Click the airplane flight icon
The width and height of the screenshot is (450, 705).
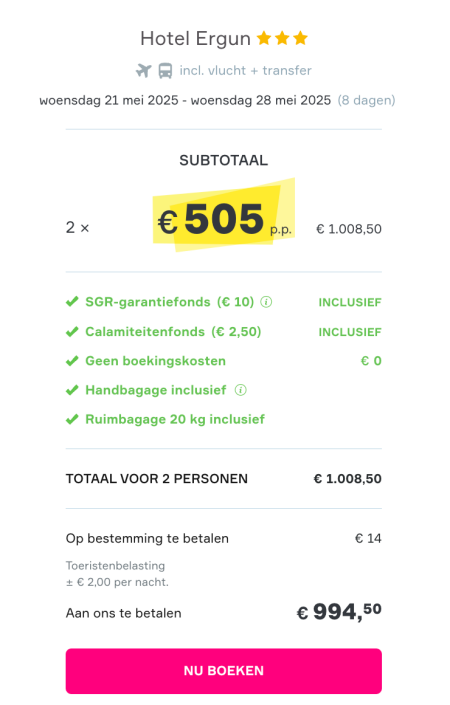144,71
